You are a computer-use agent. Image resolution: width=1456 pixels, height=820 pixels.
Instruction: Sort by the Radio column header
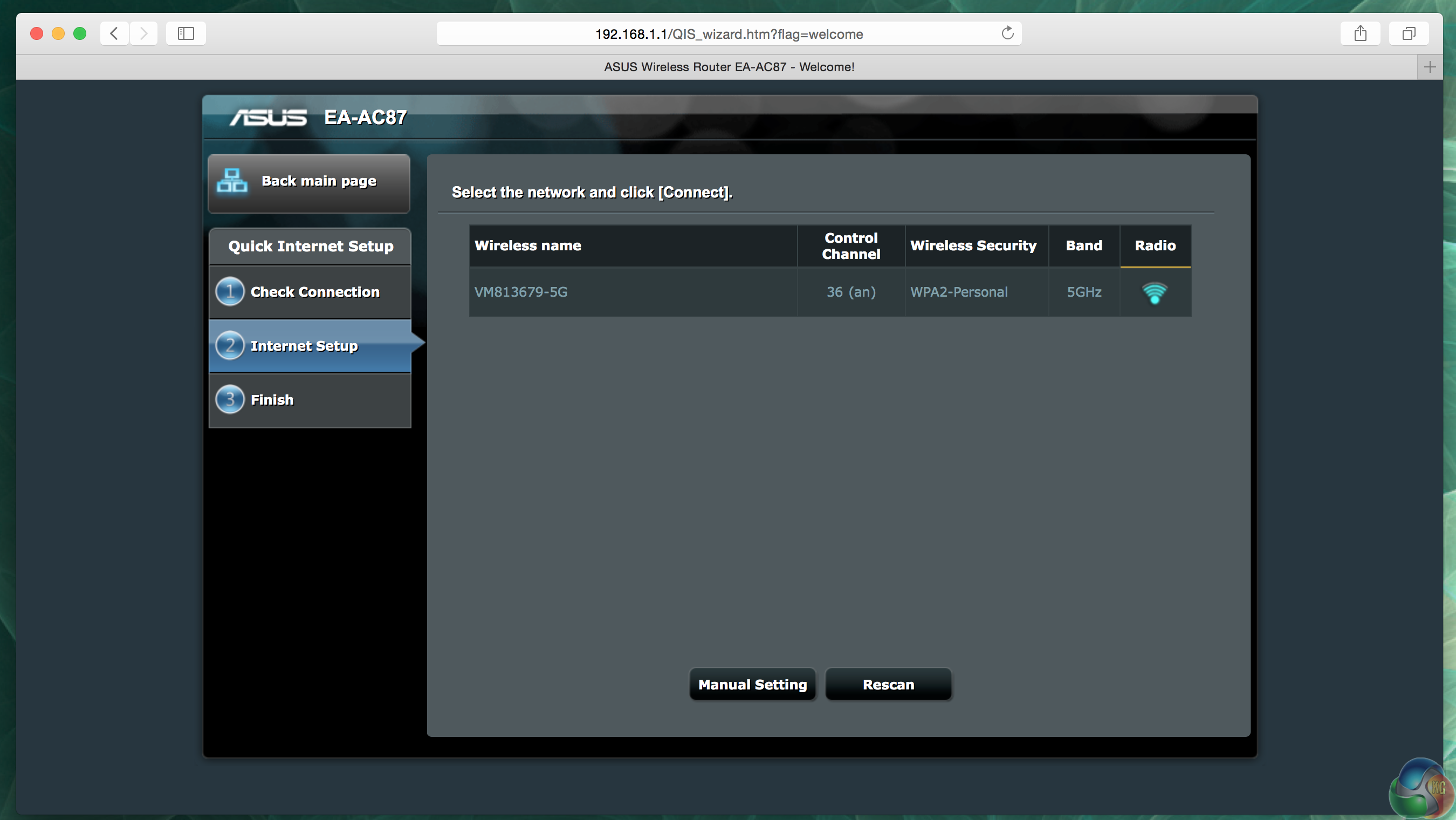tap(1155, 245)
